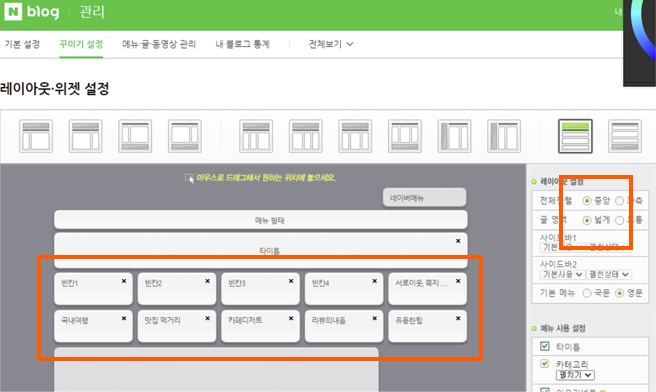
Task: Select the 메뉴 형태 widget bar
Action: 261,220
